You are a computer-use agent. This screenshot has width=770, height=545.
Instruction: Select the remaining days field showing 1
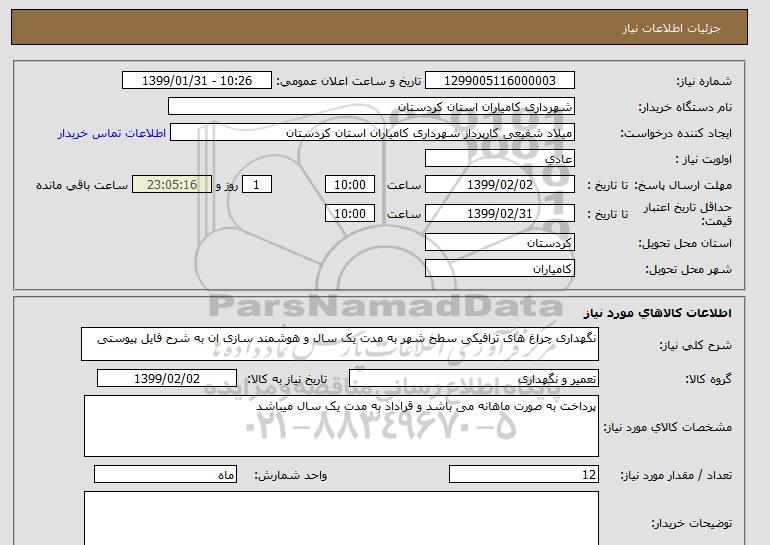[x=256, y=185]
